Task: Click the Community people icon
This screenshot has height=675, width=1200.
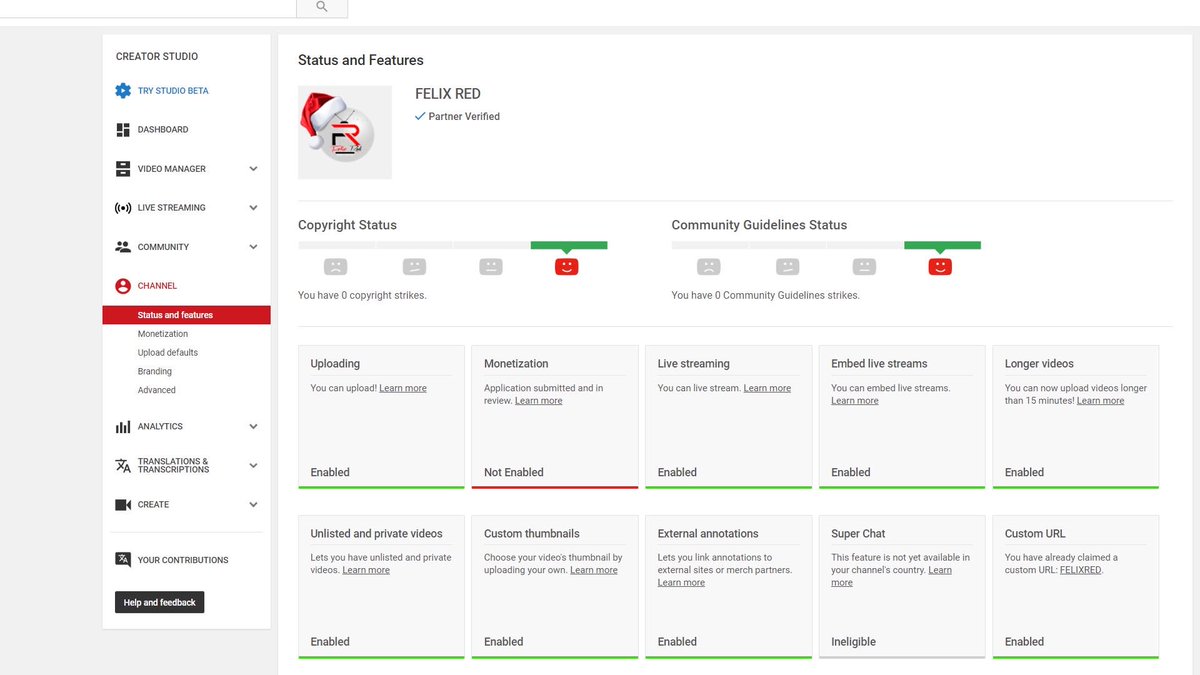Action: click(123, 247)
